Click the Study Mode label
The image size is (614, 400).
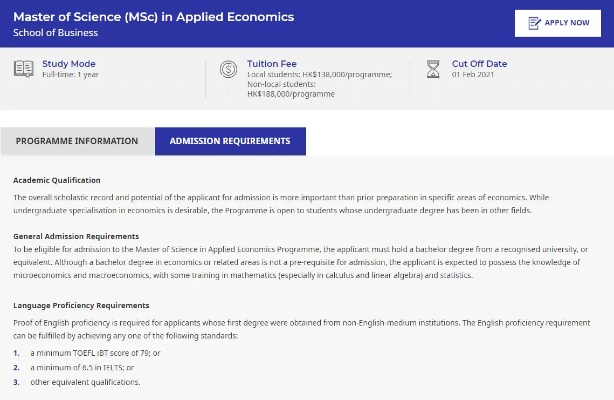pyautogui.click(x=69, y=63)
